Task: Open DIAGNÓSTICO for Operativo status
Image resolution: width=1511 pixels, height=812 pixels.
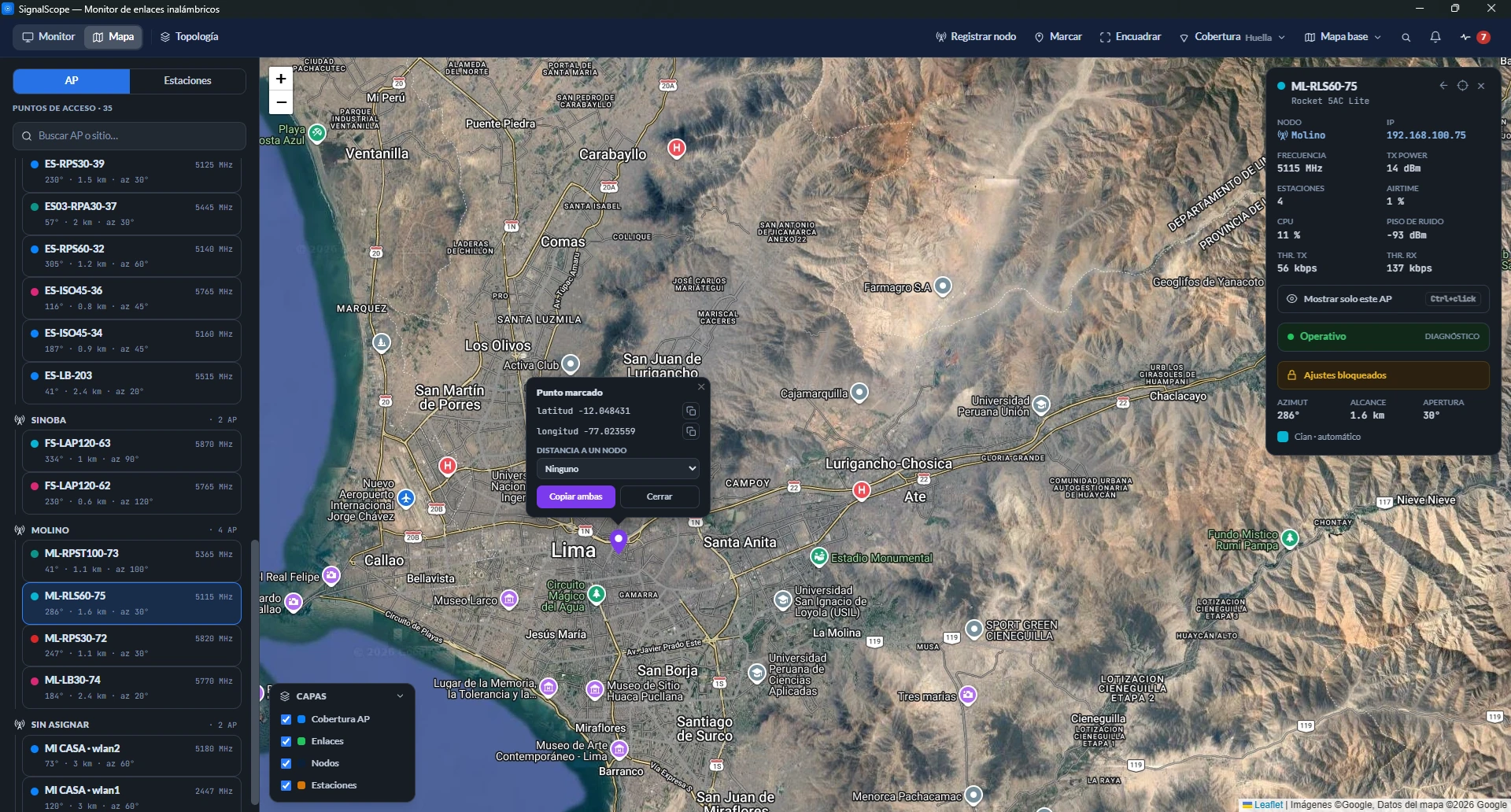Action: coord(1452,337)
